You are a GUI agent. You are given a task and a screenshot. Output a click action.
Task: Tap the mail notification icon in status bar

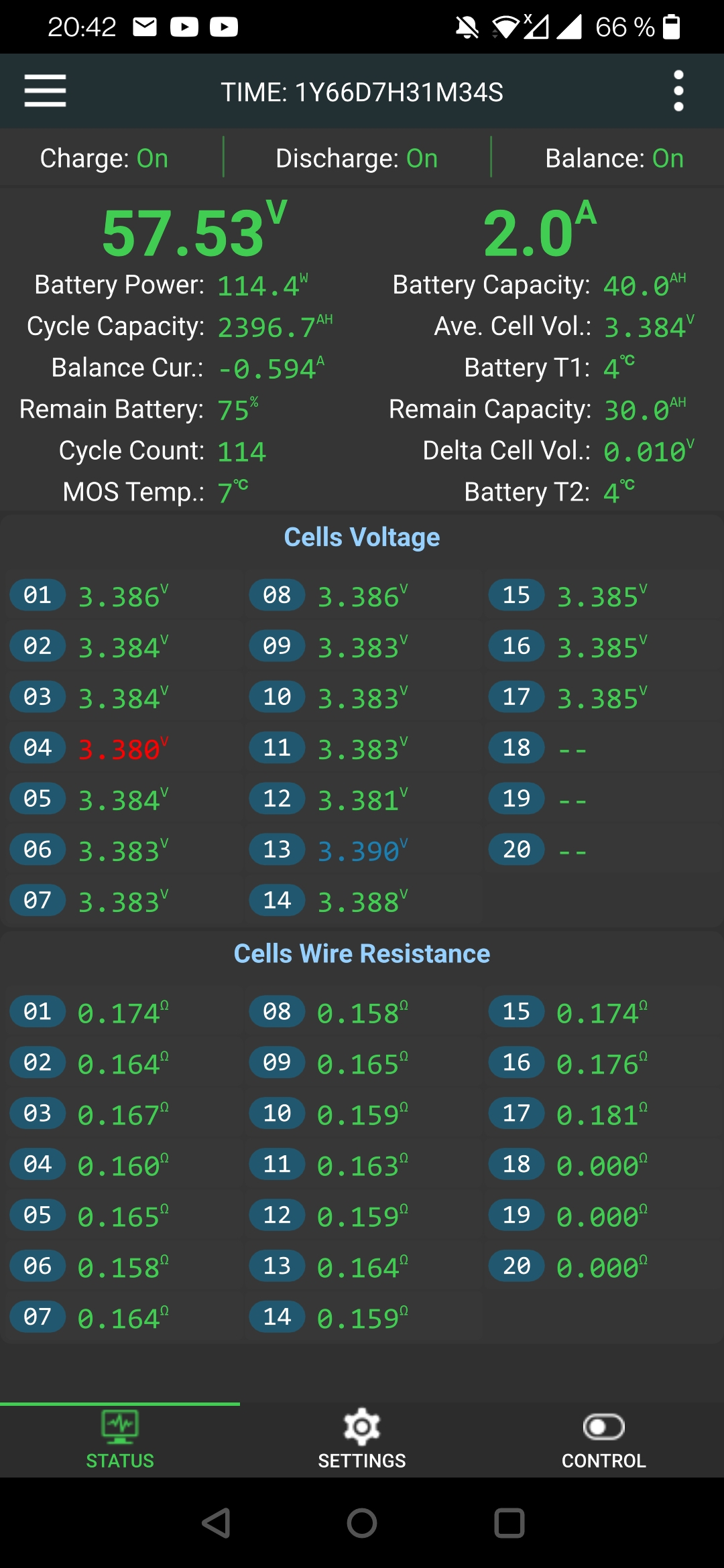click(x=145, y=27)
